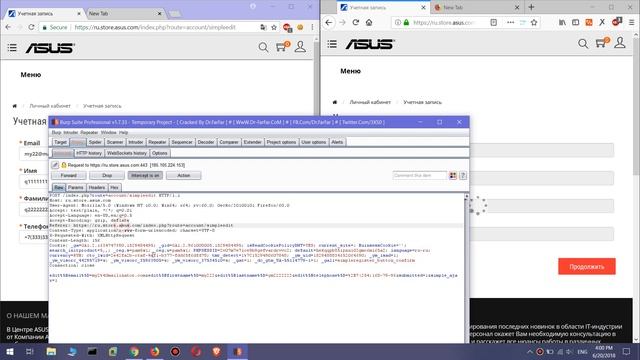Toggle Intercept is on button
Image resolution: width=640 pixels, height=360 pixels.
[145, 176]
